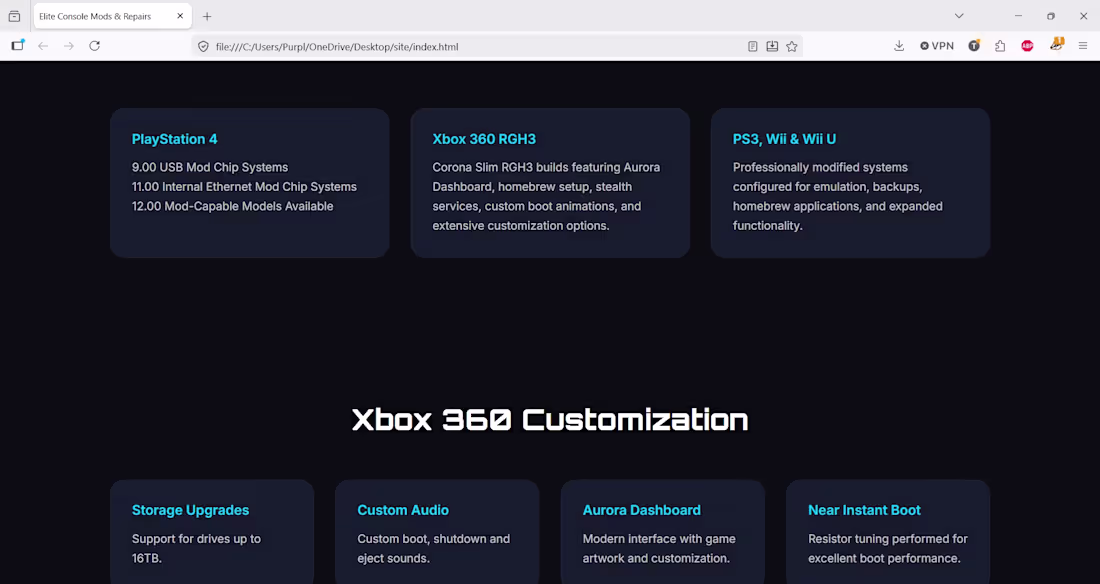Select the Elite Console Mods & Repairs tab
Viewport: 1100px width, 584px height.
pos(112,16)
